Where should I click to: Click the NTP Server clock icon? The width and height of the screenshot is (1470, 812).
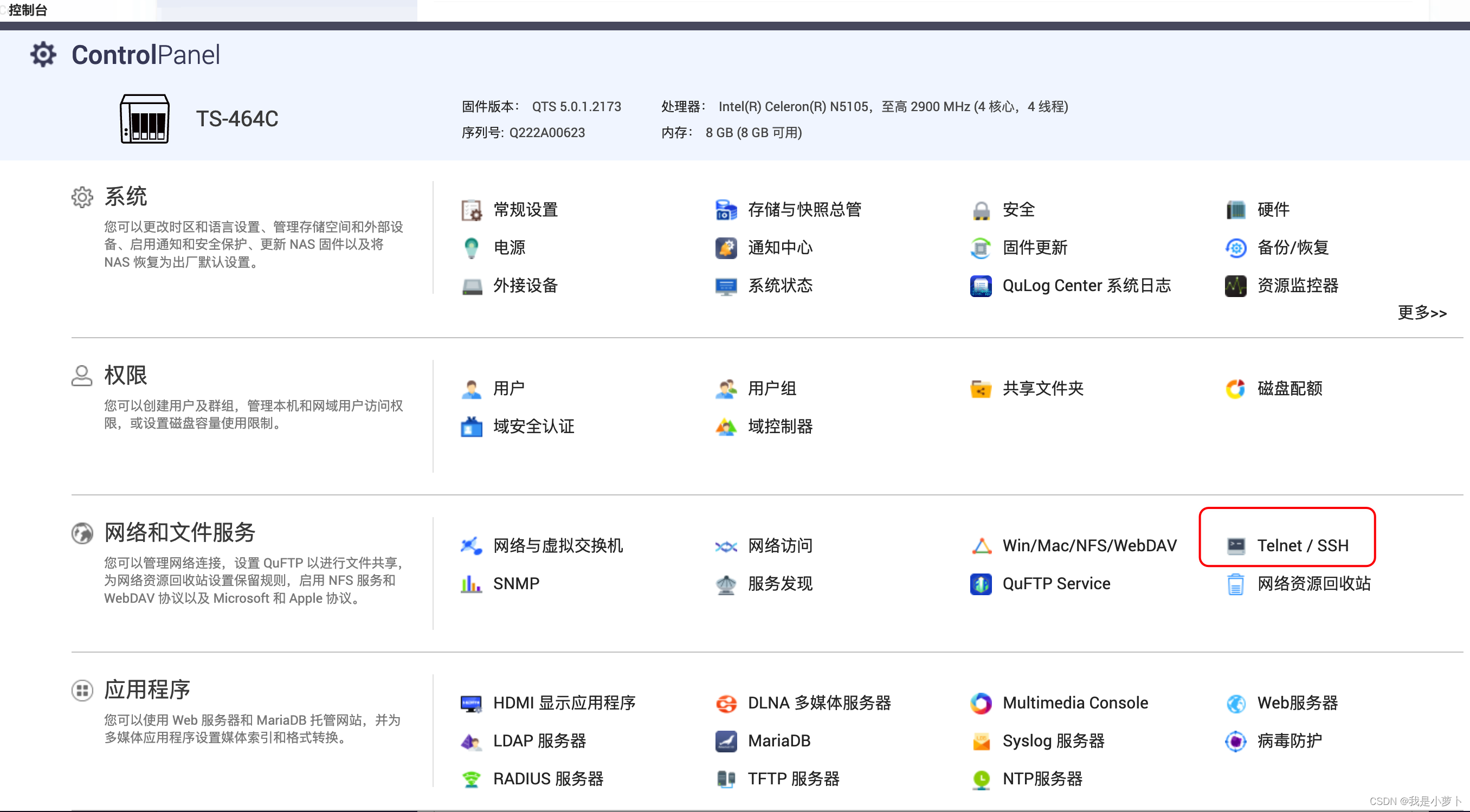pyautogui.click(x=981, y=779)
